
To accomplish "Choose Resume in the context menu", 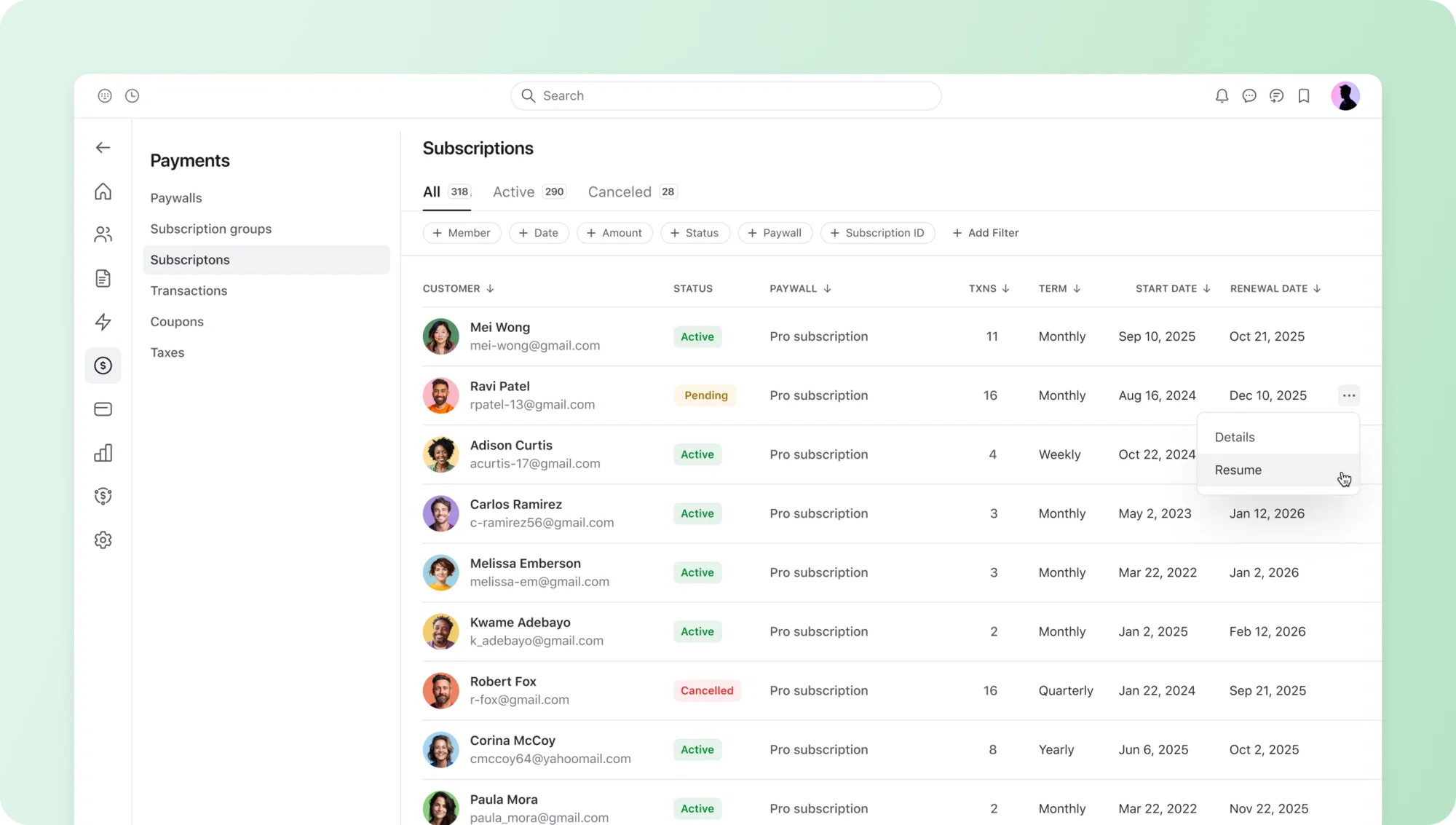I will click(x=1278, y=470).
